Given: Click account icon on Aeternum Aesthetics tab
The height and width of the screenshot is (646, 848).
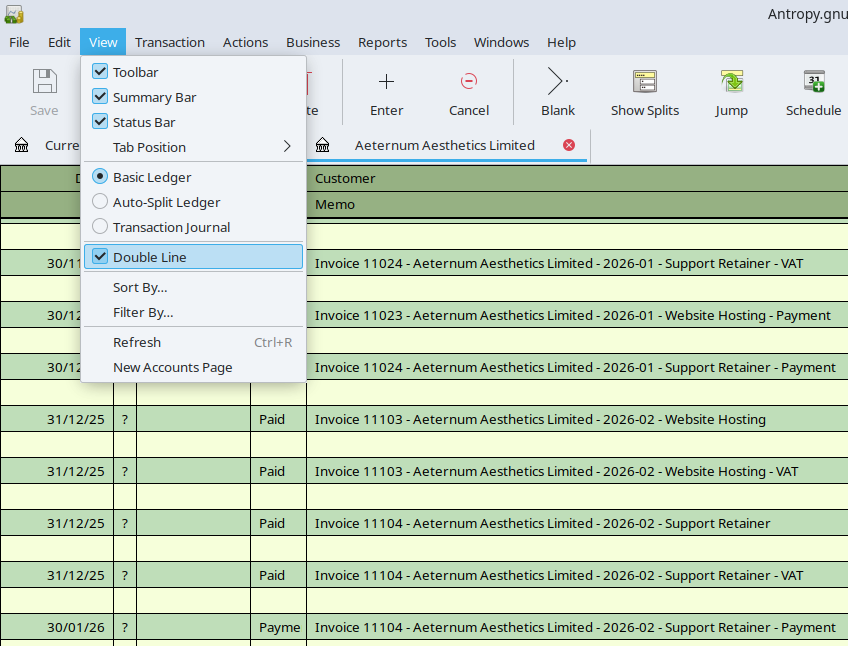Looking at the screenshot, I should coord(323,145).
